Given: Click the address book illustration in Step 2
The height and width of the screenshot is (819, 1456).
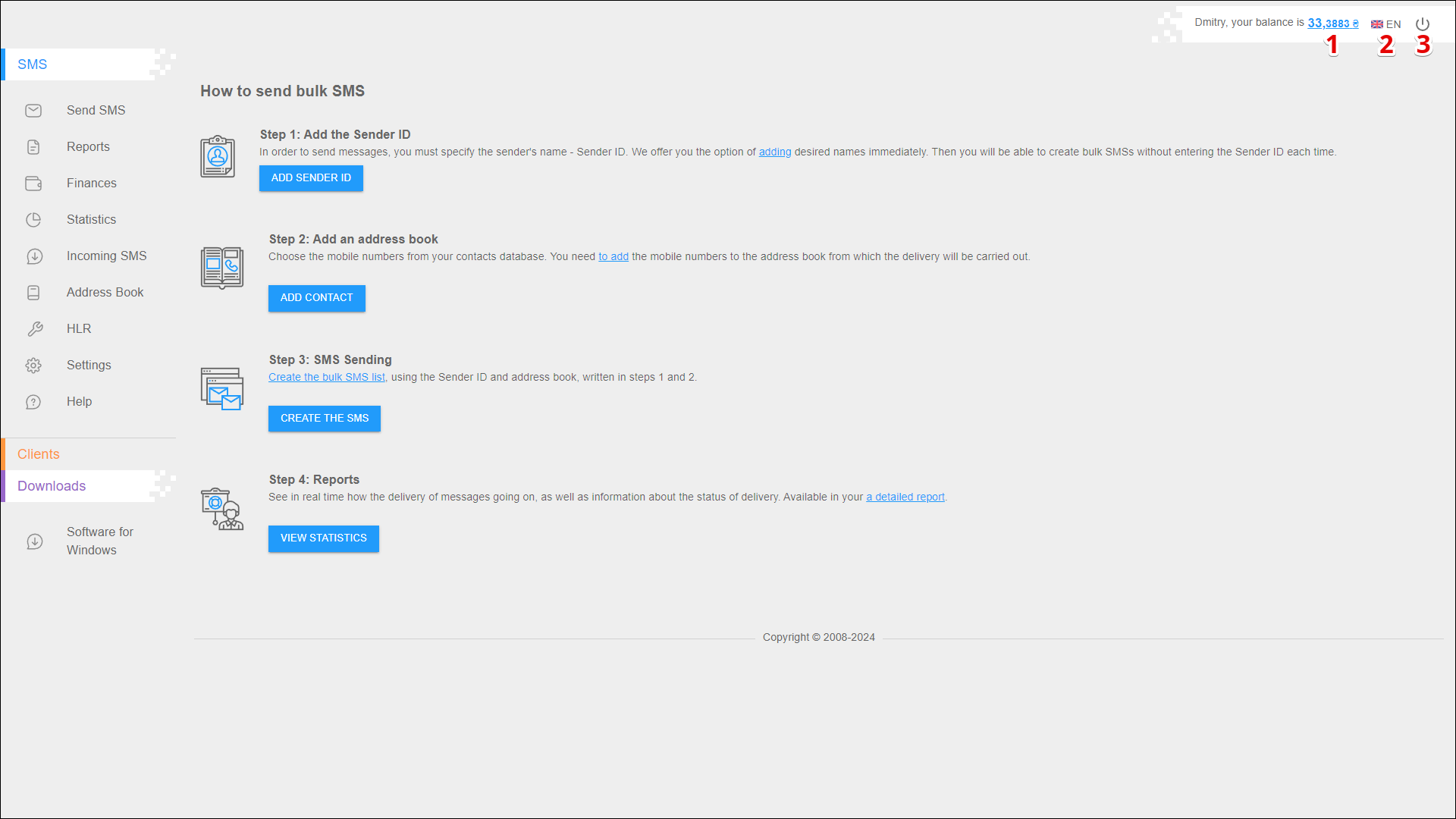Looking at the screenshot, I should click(222, 268).
